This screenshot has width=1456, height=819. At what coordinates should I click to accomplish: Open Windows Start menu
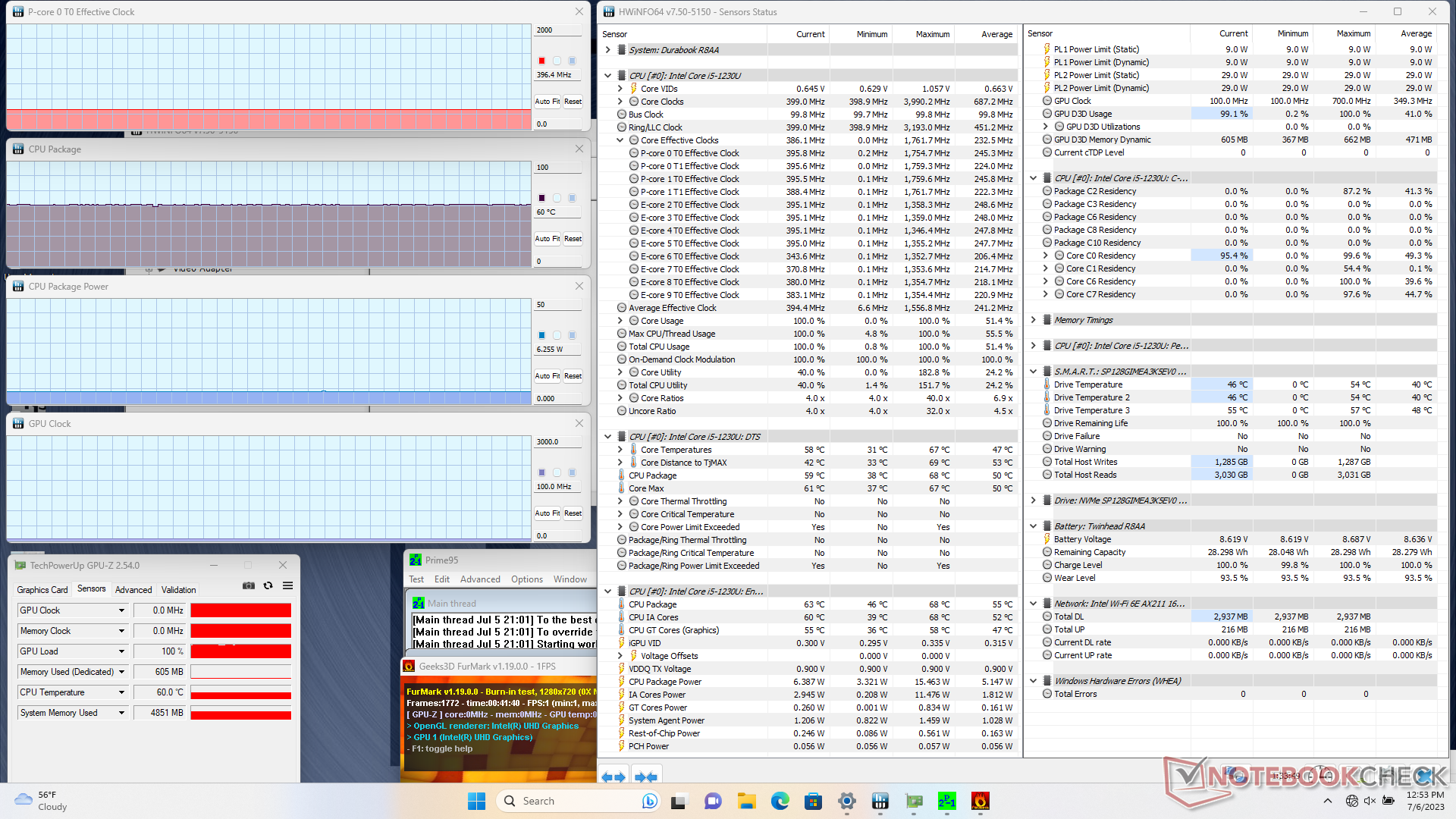(476, 801)
